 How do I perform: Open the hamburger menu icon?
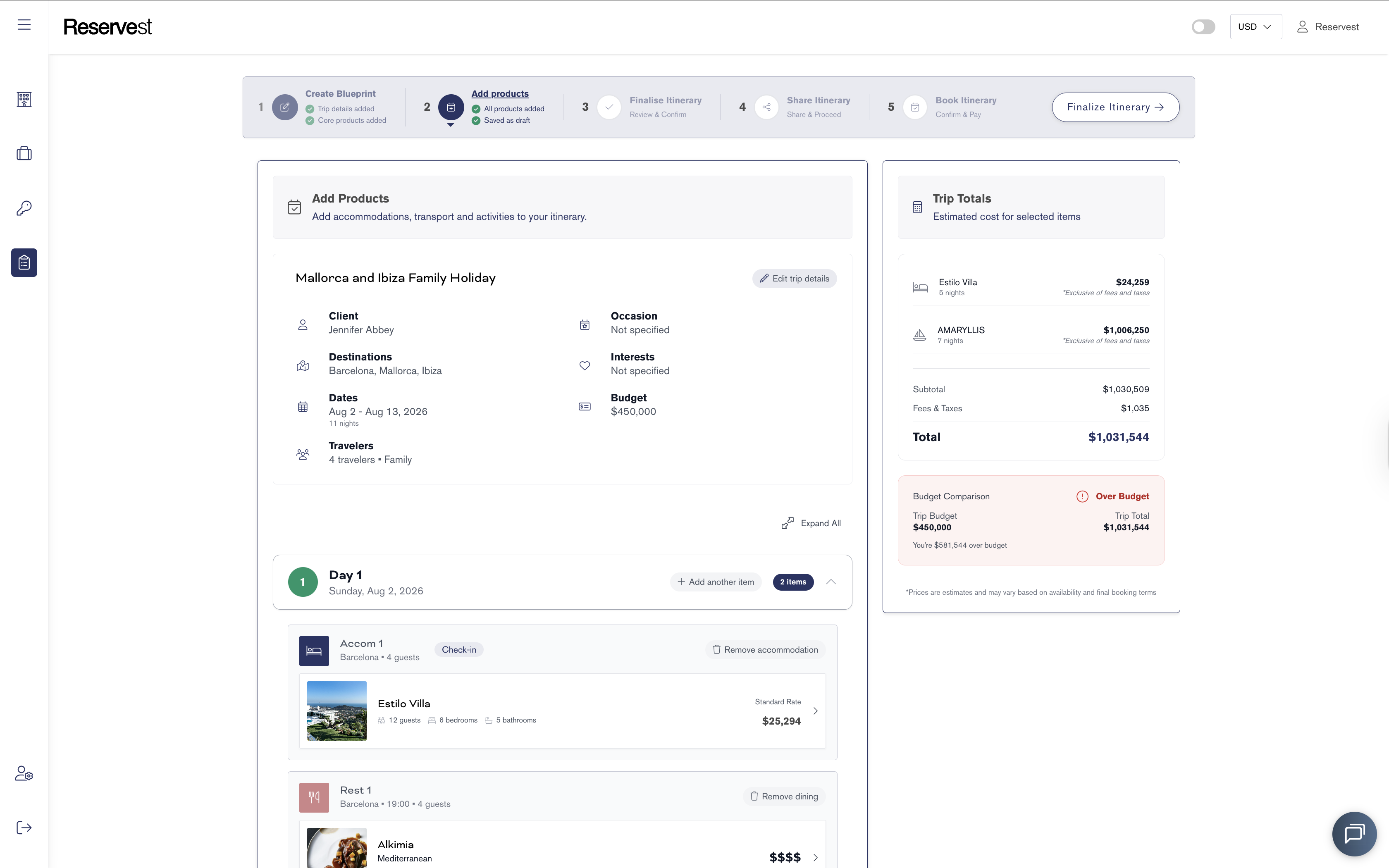24,25
